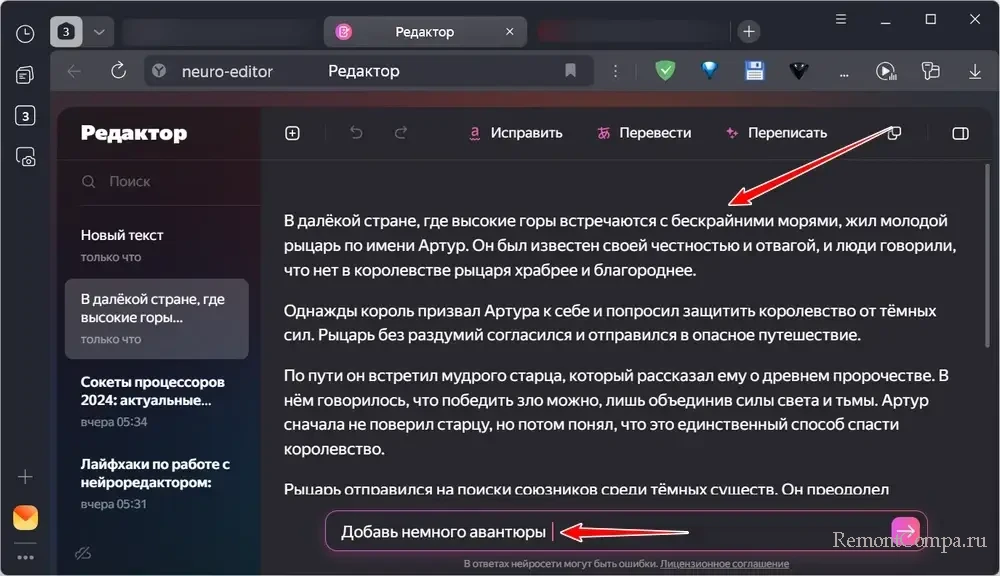Image resolution: width=1000 pixels, height=576 pixels.
Task: Open the browser downloads arrow icon
Action: (x=975, y=71)
